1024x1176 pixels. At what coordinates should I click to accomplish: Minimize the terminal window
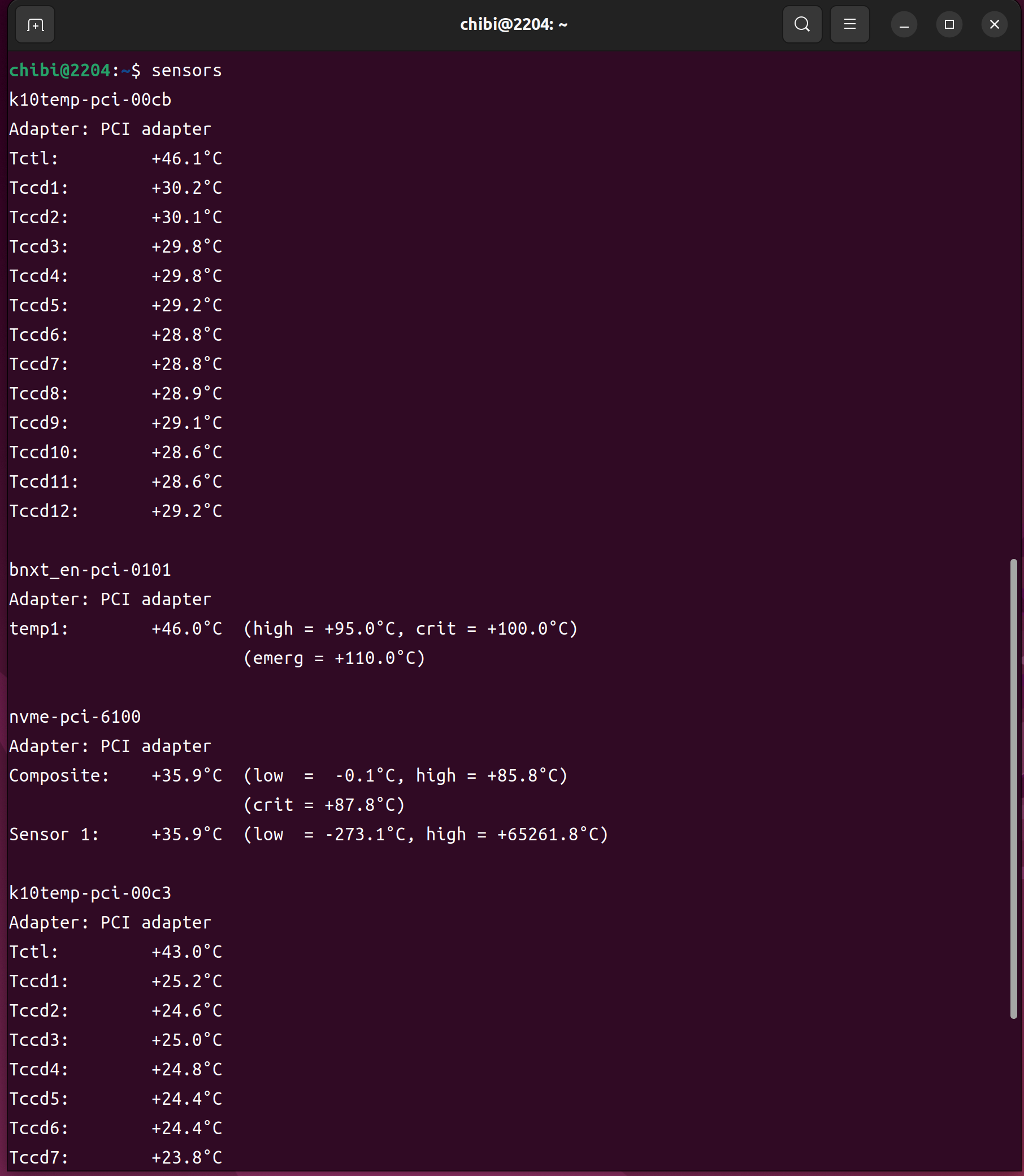(904, 25)
